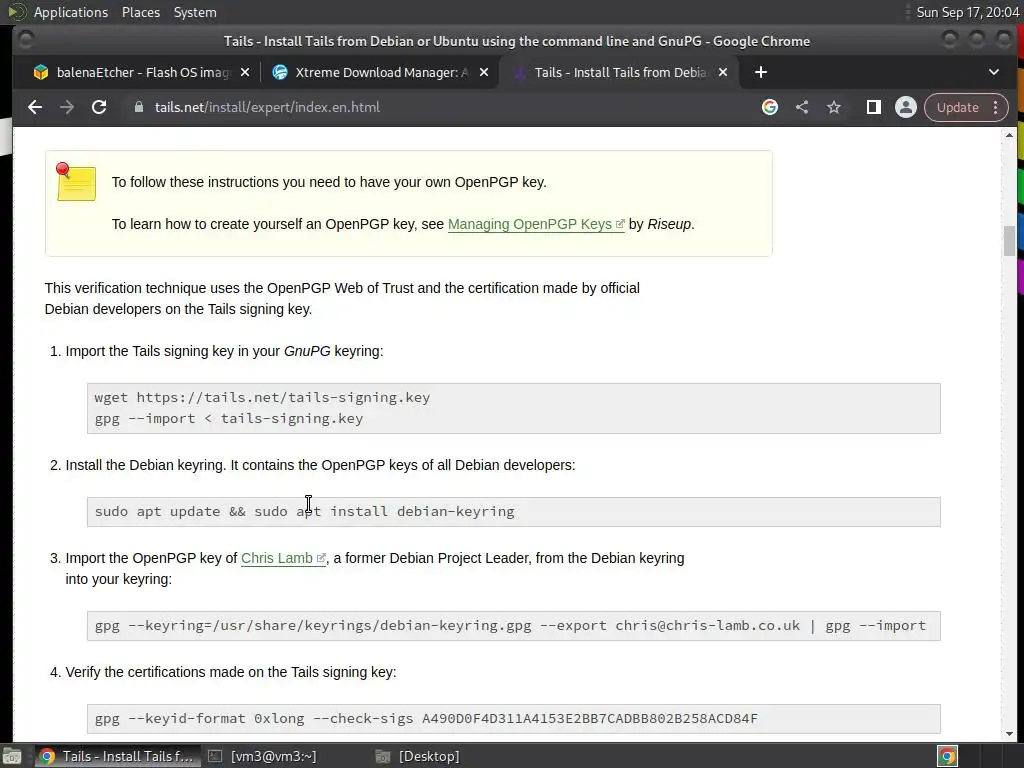Open Chrome's three-dot menu
Viewport: 1024px width, 768px height.
[x=996, y=107]
